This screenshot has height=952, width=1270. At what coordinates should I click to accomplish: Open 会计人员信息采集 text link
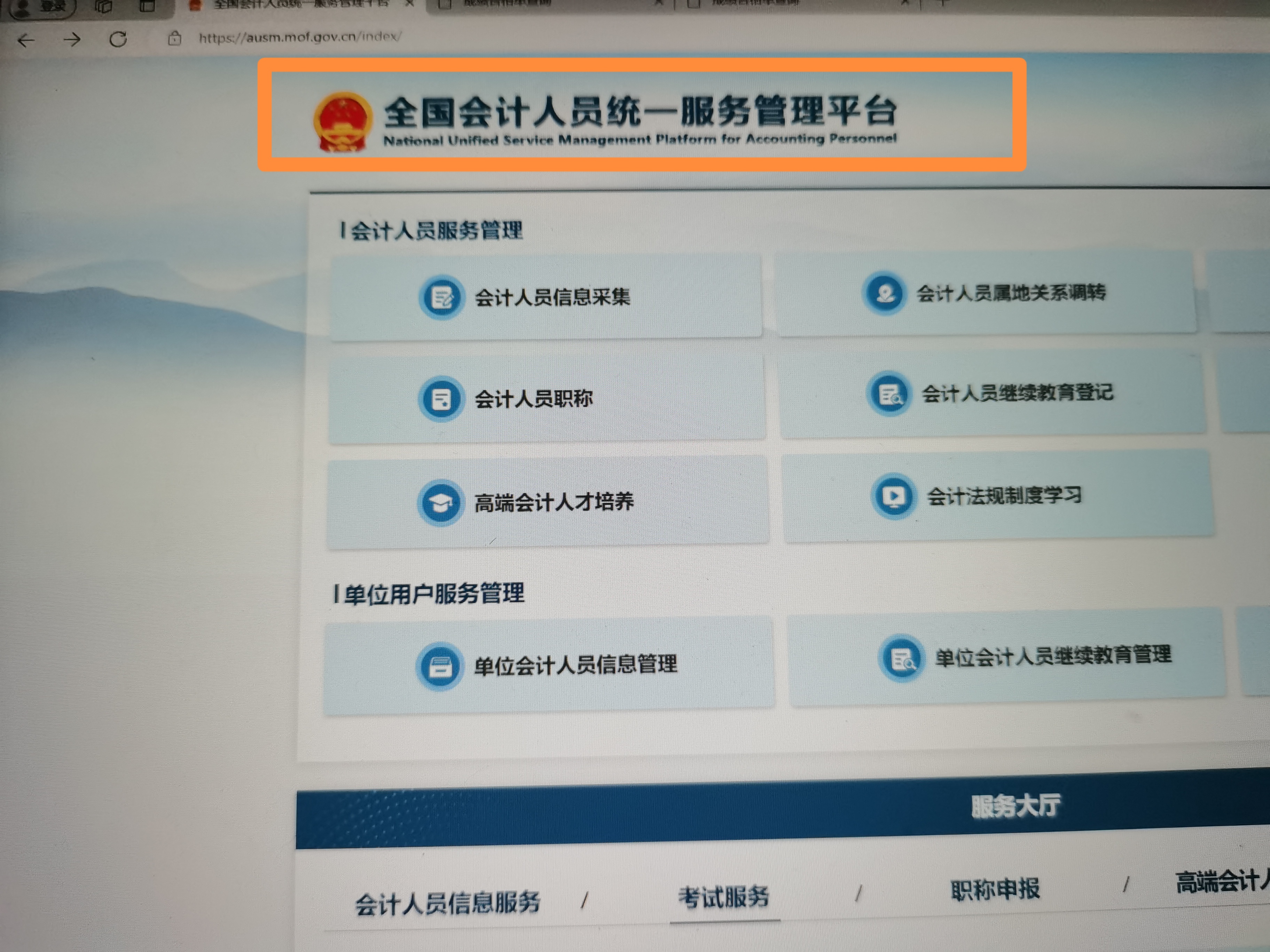point(552,297)
